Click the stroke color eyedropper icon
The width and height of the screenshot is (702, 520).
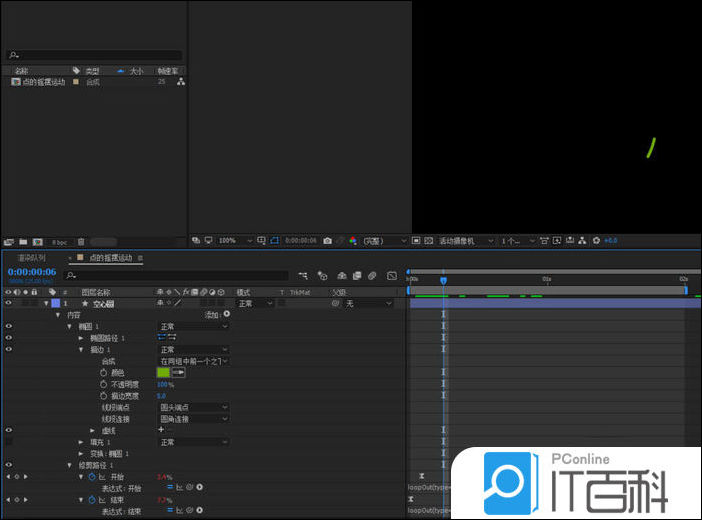click(179, 372)
